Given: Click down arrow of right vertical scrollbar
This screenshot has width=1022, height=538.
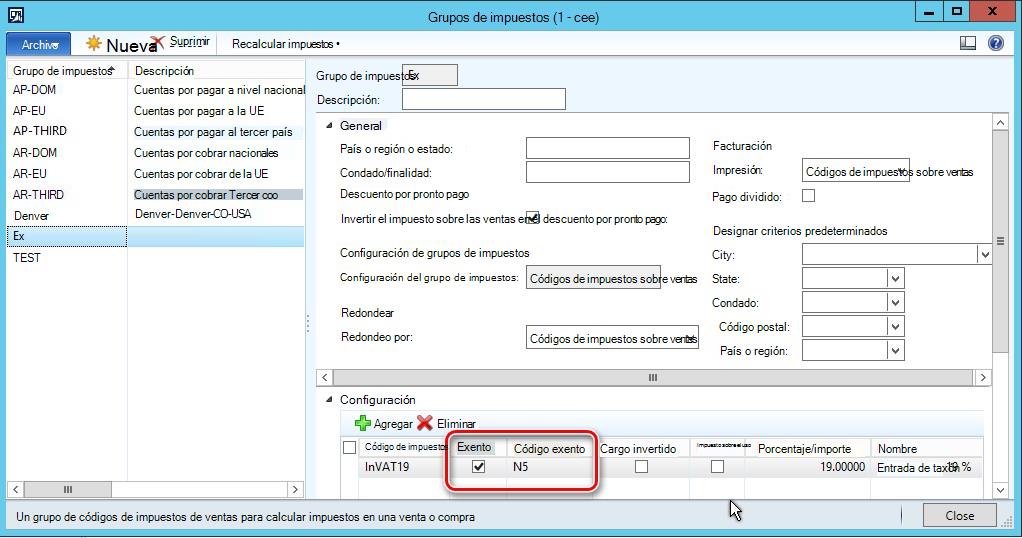Looking at the screenshot, I should point(1000,490).
